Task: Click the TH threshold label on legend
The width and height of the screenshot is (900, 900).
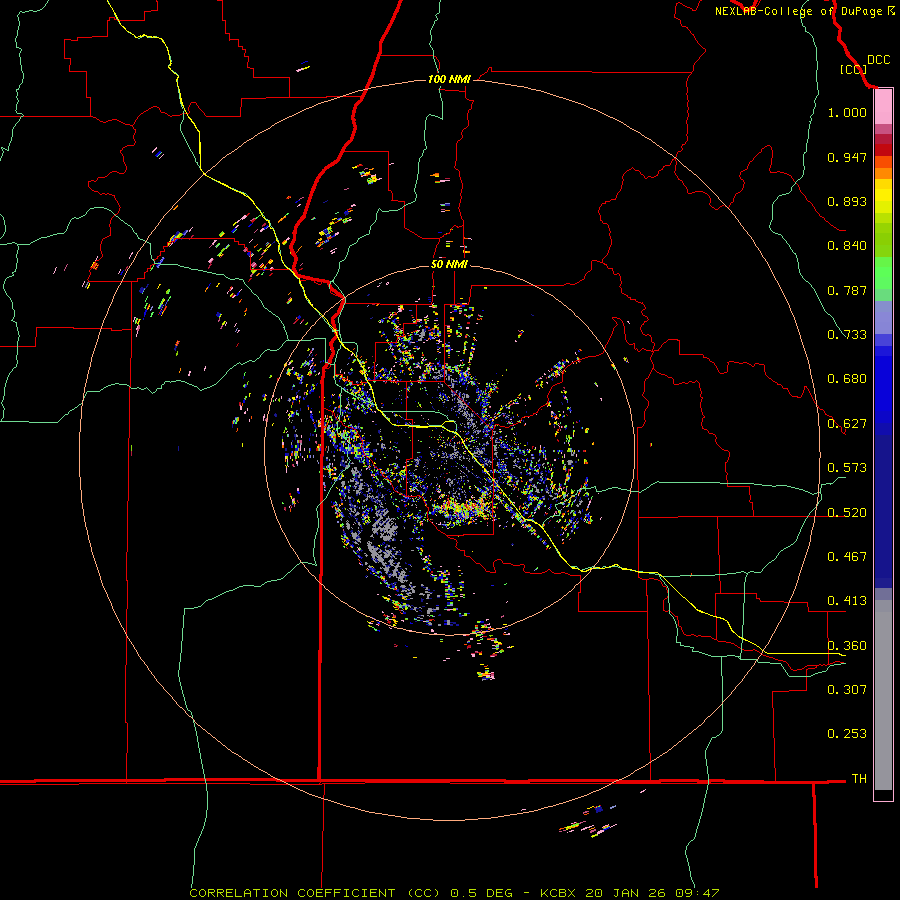Action: (x=859, y=779)
